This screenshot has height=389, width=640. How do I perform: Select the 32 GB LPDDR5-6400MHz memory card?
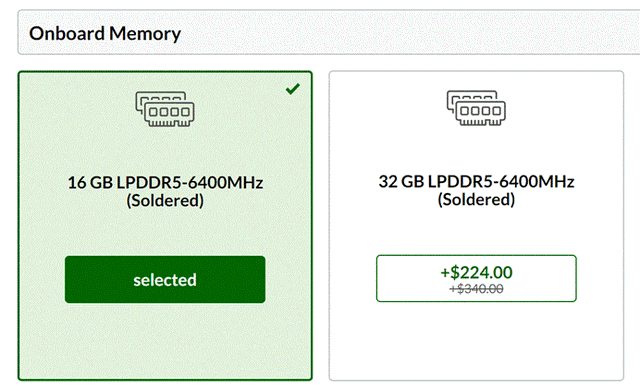(x=476, y=226)
